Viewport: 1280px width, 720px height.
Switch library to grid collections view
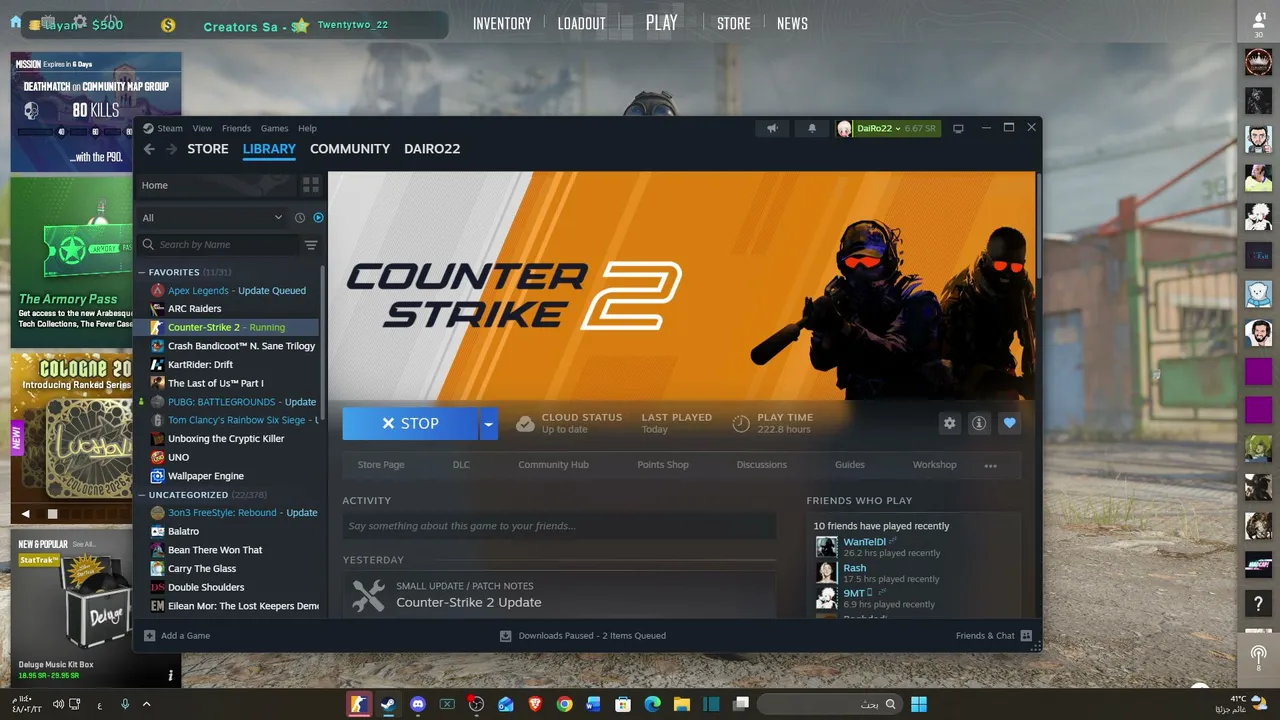coord(311,185)
